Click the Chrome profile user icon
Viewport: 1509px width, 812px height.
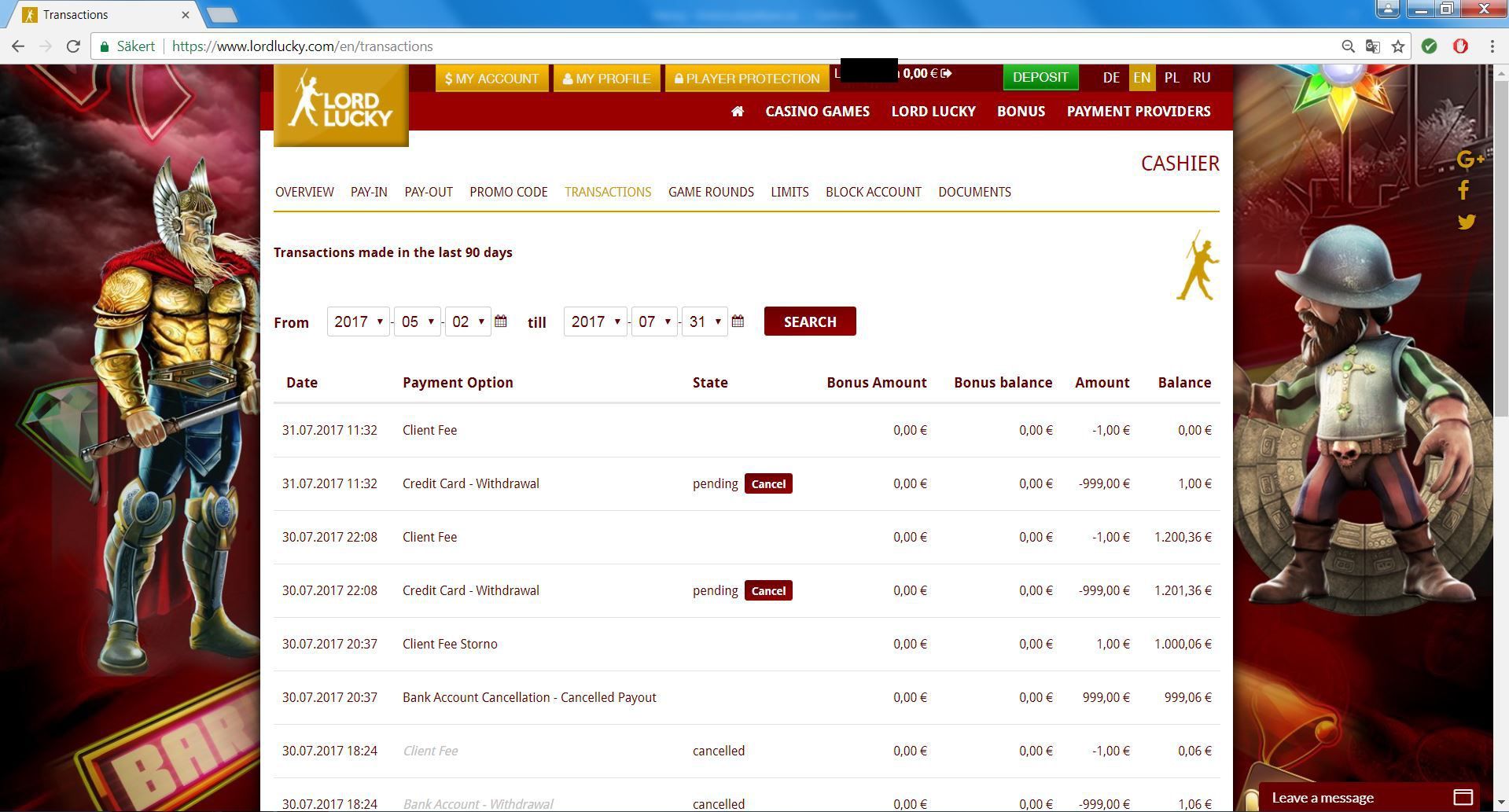[x=1388, y=9]
